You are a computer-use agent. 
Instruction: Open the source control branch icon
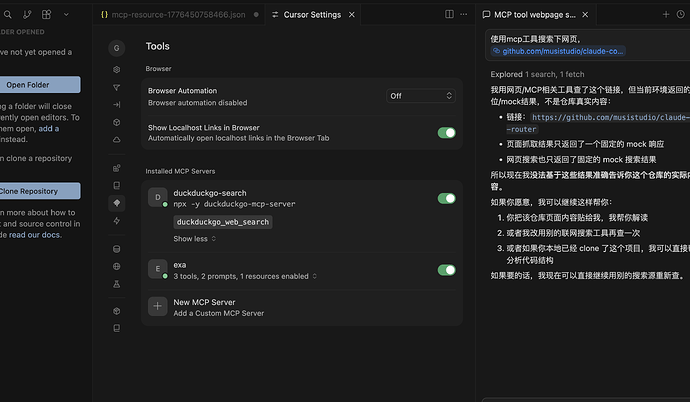(27, 15)
